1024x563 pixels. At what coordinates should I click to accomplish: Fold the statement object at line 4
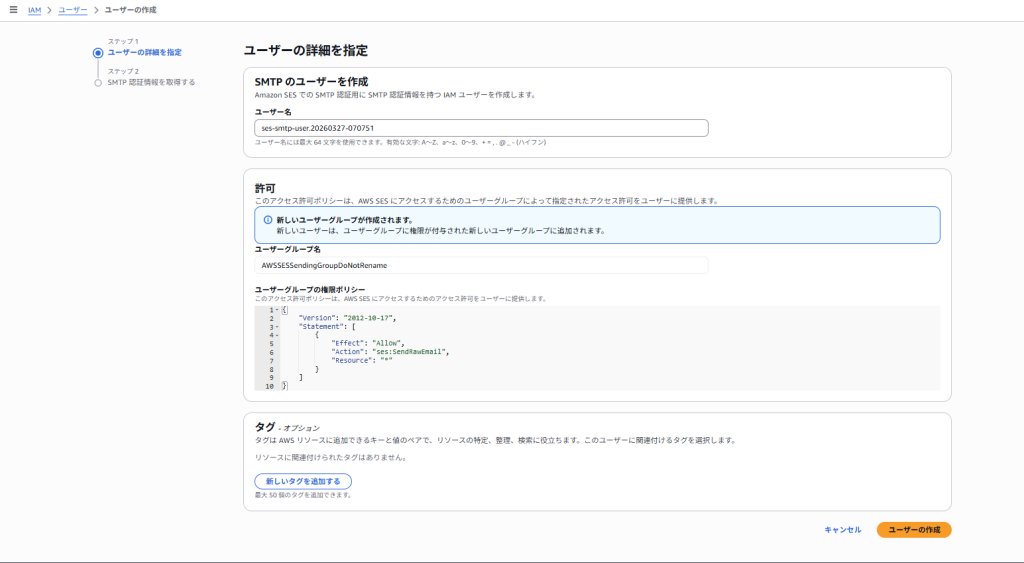click(277, 335)
